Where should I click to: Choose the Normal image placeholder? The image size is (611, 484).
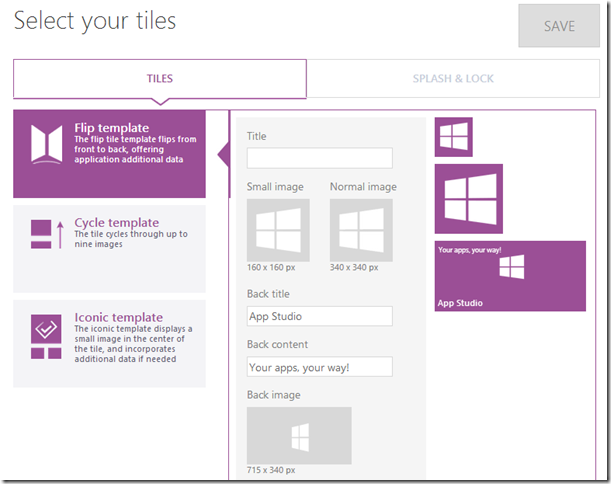pos(361,230)
